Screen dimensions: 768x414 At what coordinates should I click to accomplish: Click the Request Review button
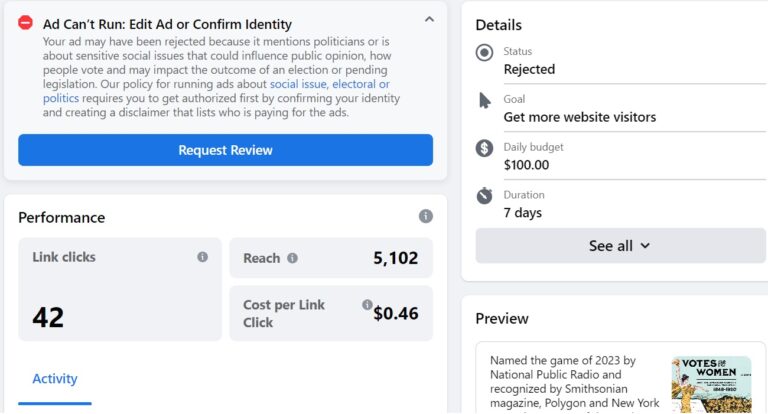pyautogui.click(x=225, y=150)
